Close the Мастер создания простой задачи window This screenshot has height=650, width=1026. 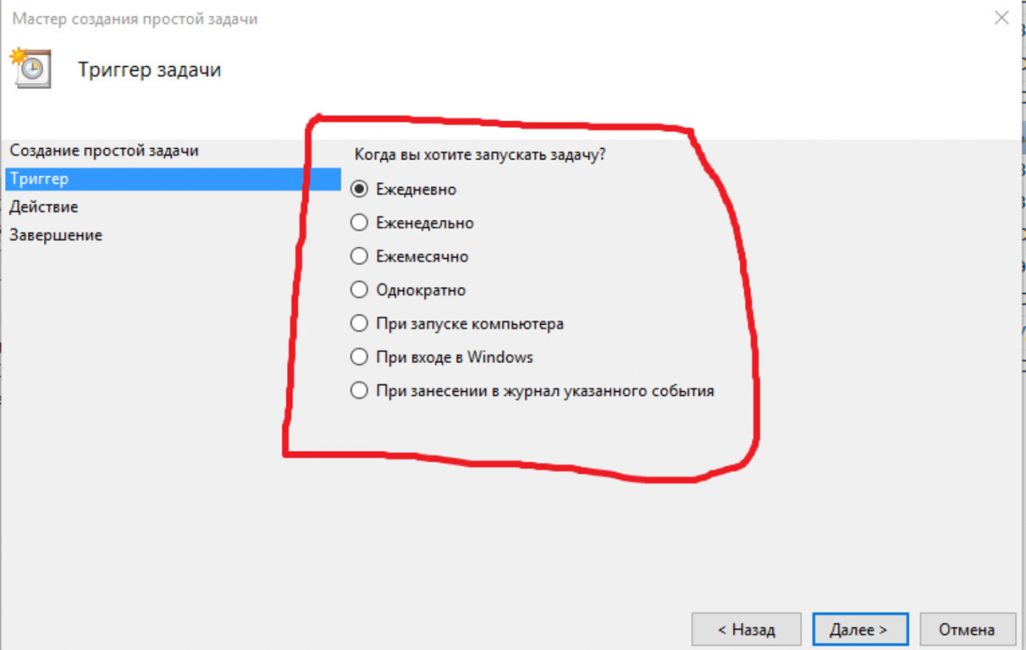(1001, 18)
